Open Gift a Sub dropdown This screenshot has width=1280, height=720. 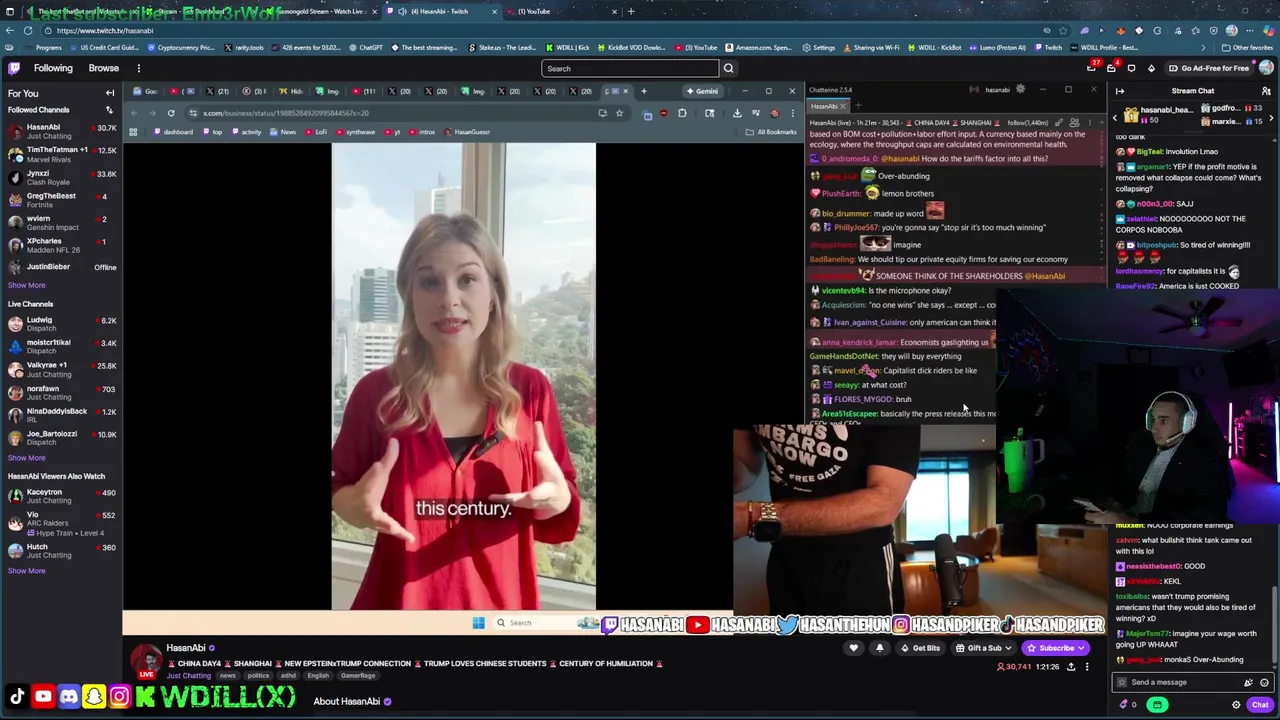[984, 648]
